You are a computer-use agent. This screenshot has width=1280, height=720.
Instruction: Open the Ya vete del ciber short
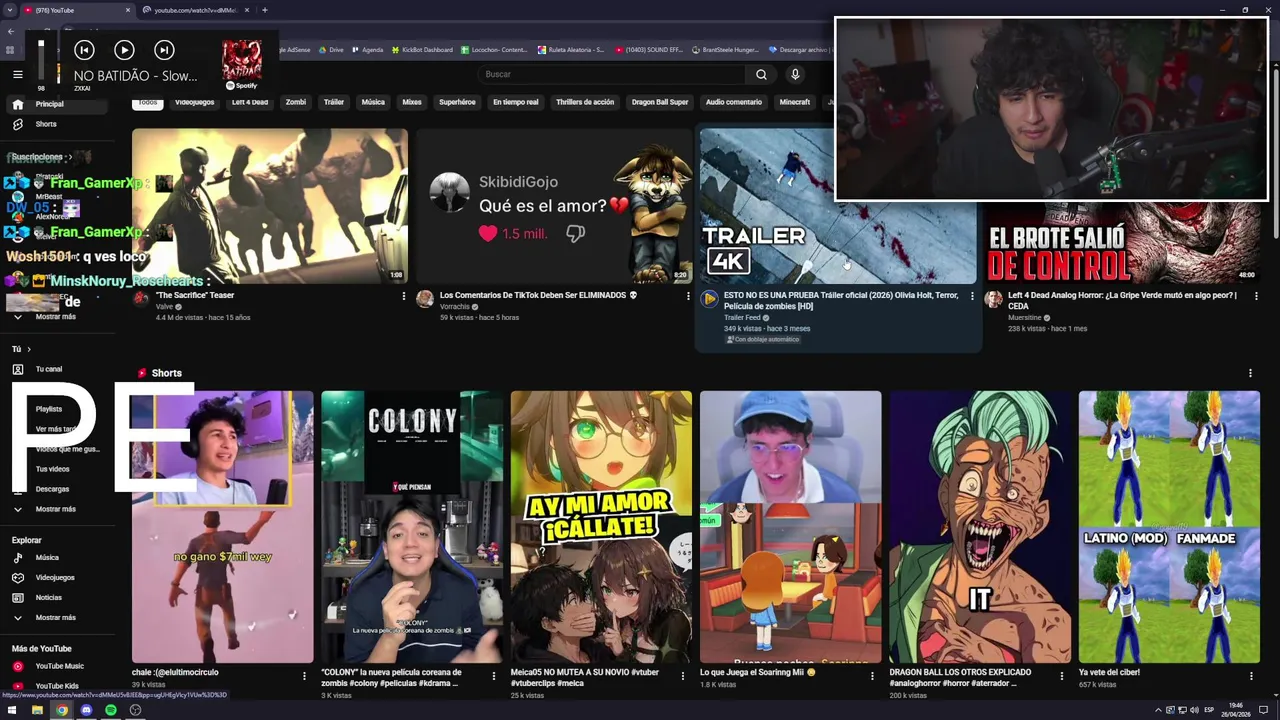coord(1169,527)
